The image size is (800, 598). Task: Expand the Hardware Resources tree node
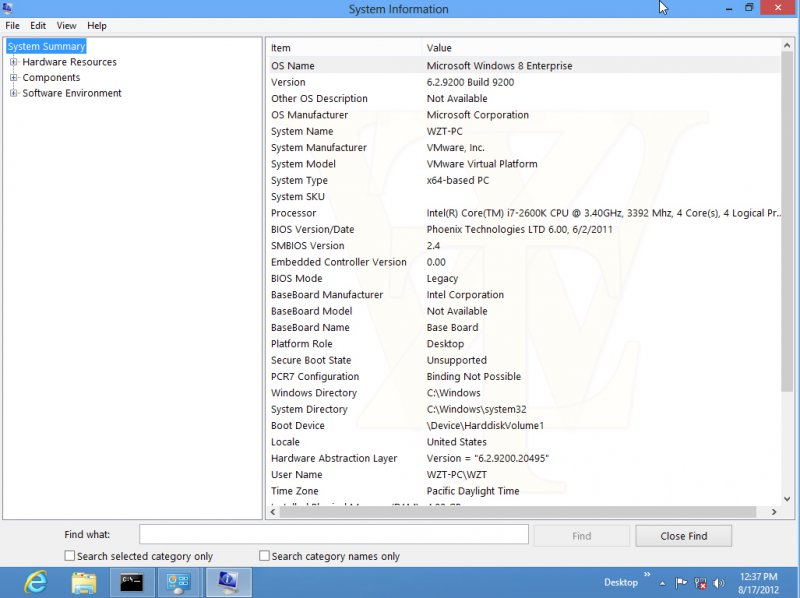click(x=14, y=62)
